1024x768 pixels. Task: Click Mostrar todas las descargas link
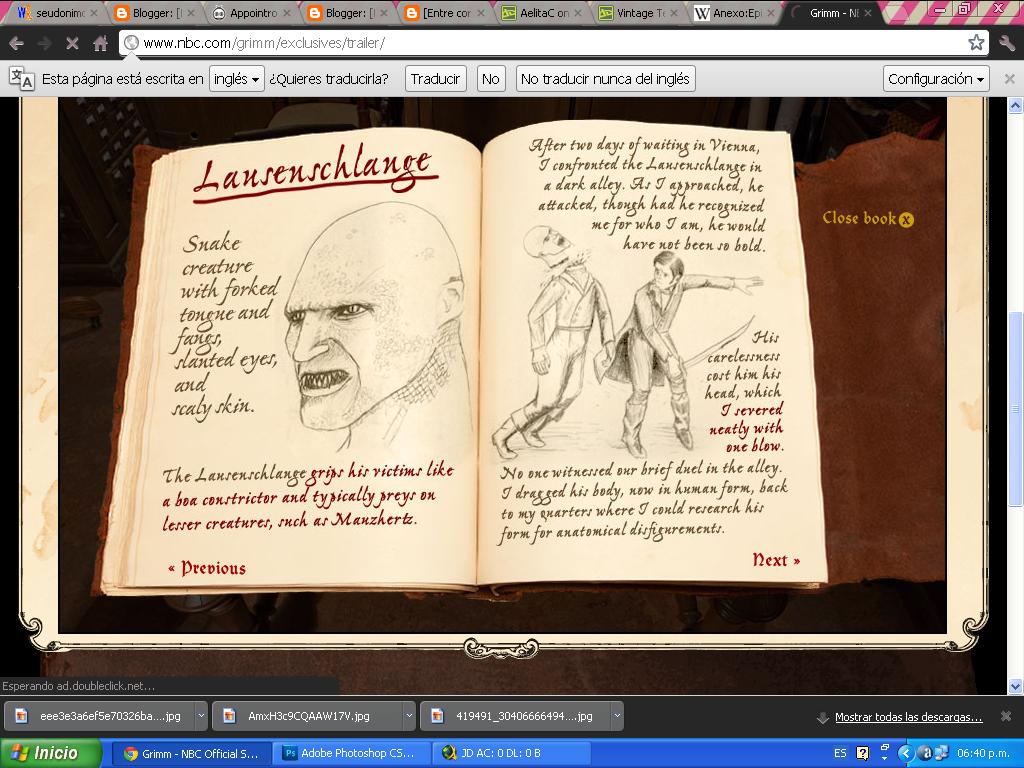tap(908, 717)
